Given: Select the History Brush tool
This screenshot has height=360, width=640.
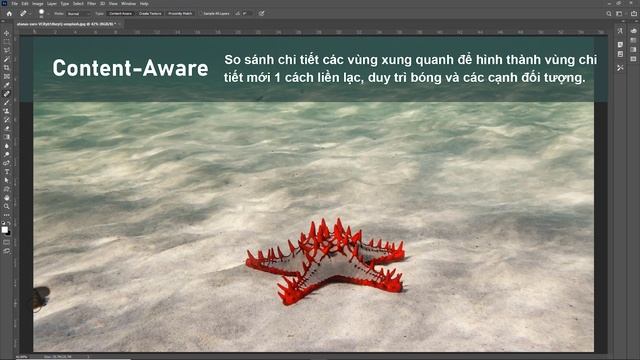Looking at the screenshot, I should pos(7,120).
